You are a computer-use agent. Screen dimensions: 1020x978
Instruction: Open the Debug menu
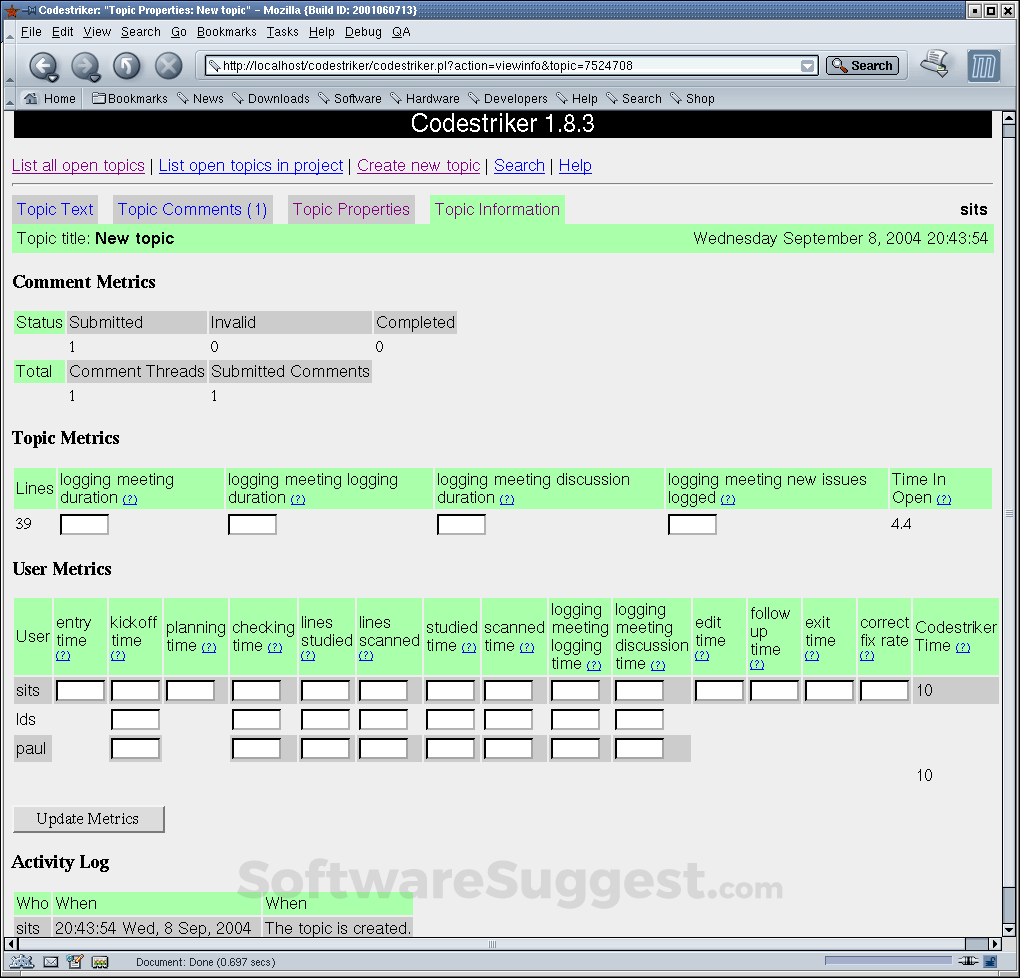tap(363, 31)
